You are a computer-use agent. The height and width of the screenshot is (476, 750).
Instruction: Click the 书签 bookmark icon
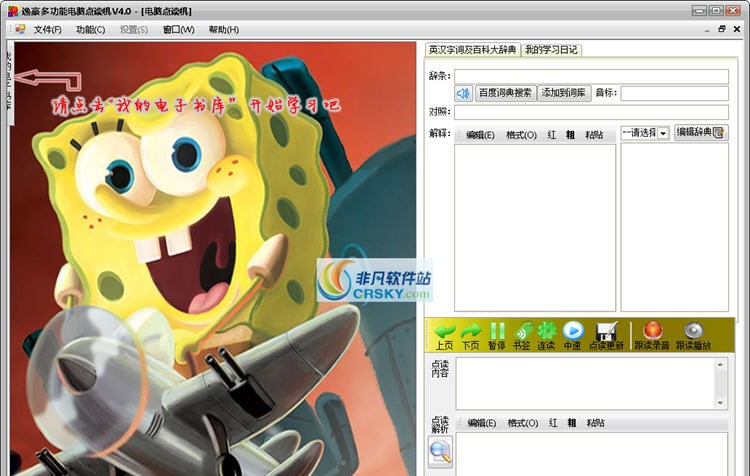[521, 335]
